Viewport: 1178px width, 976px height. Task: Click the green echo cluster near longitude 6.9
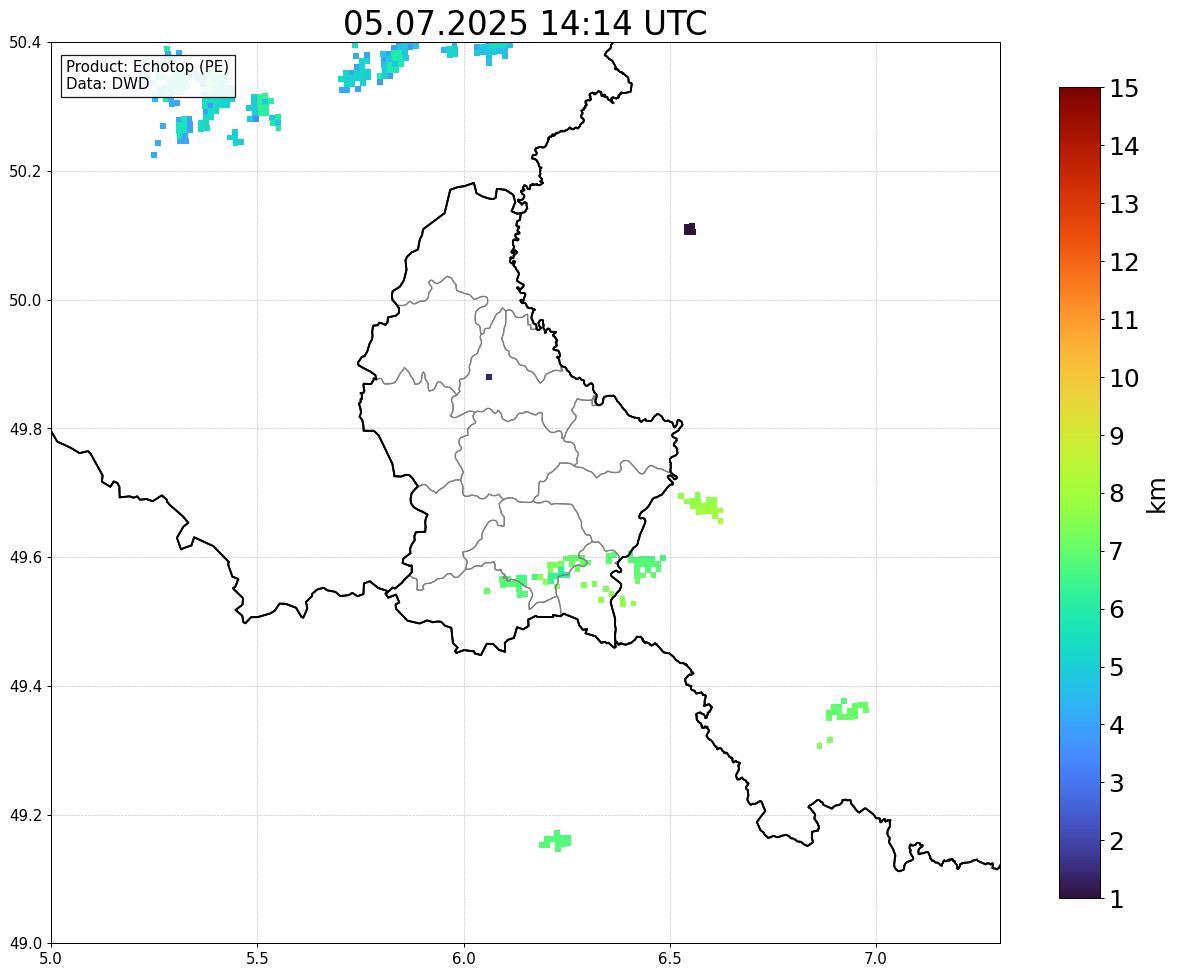847,710
